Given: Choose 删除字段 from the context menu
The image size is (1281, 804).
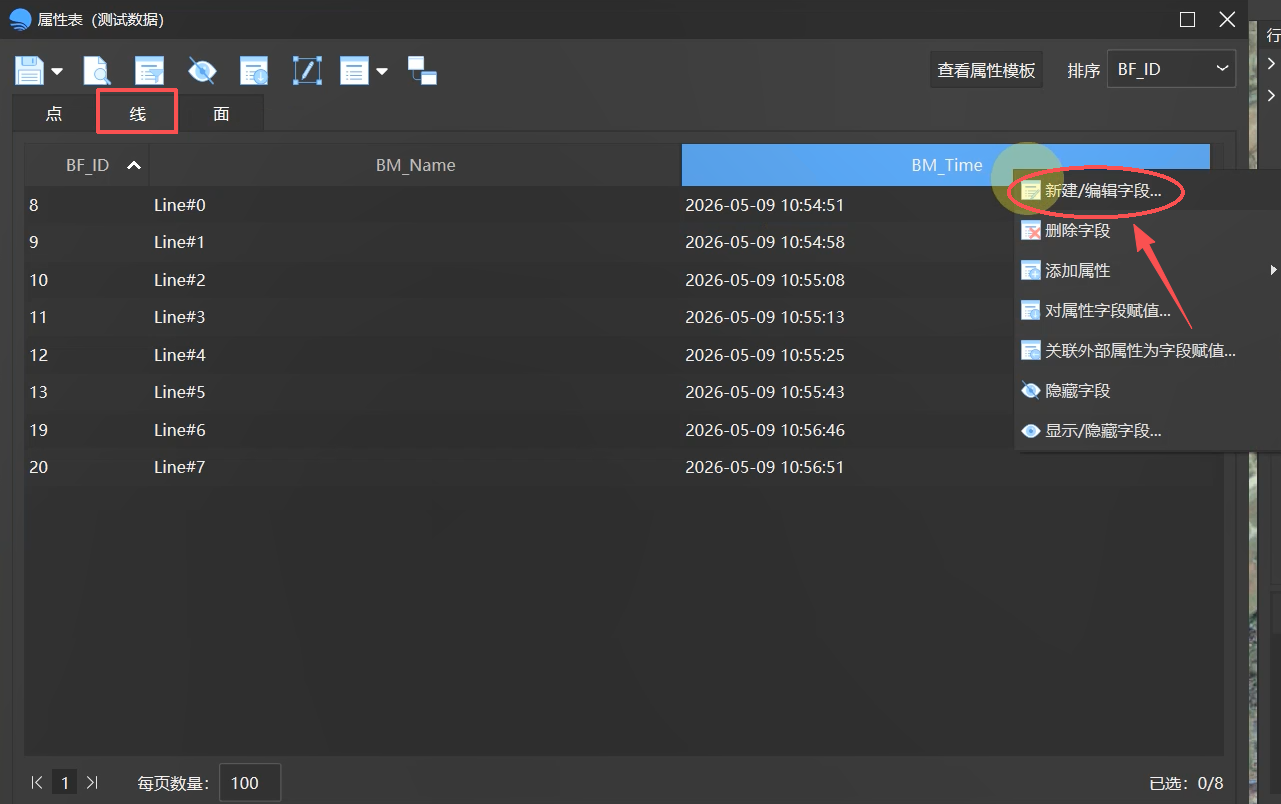Looking at the screenshot, I should (x=1077, y=231).
